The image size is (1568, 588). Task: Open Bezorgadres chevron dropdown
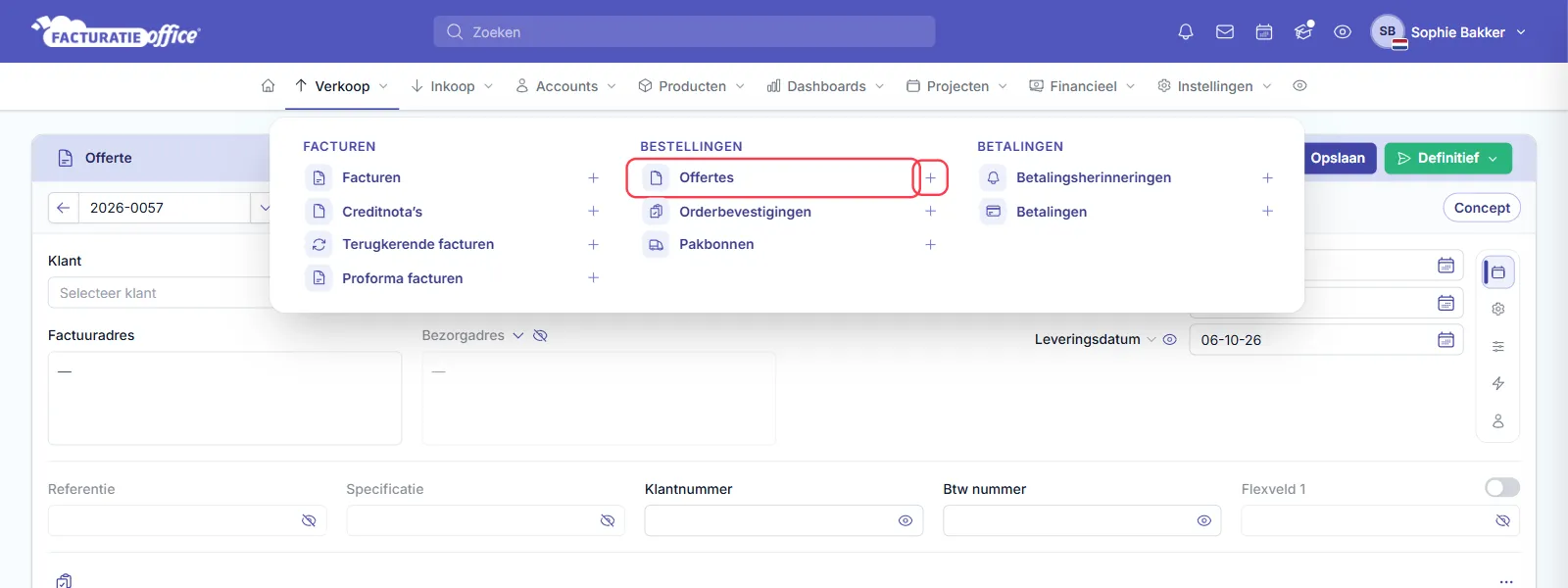[x=518, y=335]
